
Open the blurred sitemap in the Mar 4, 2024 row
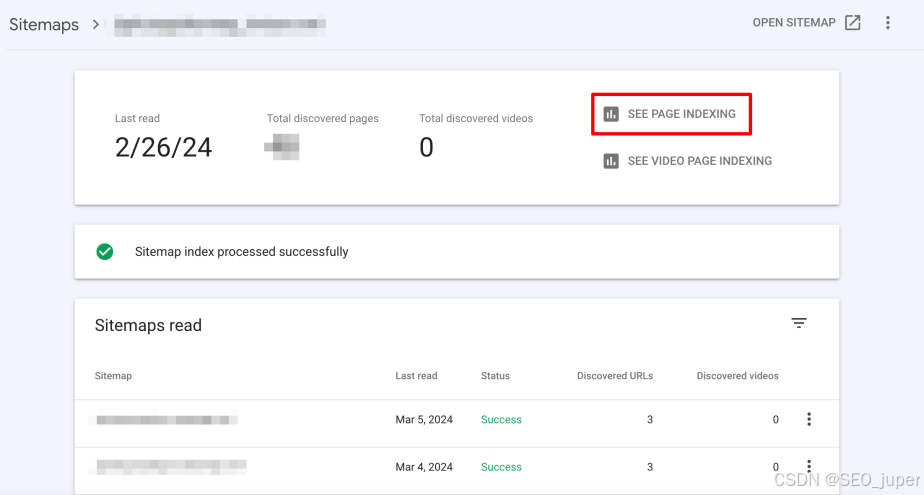click(x=169, y=467)
